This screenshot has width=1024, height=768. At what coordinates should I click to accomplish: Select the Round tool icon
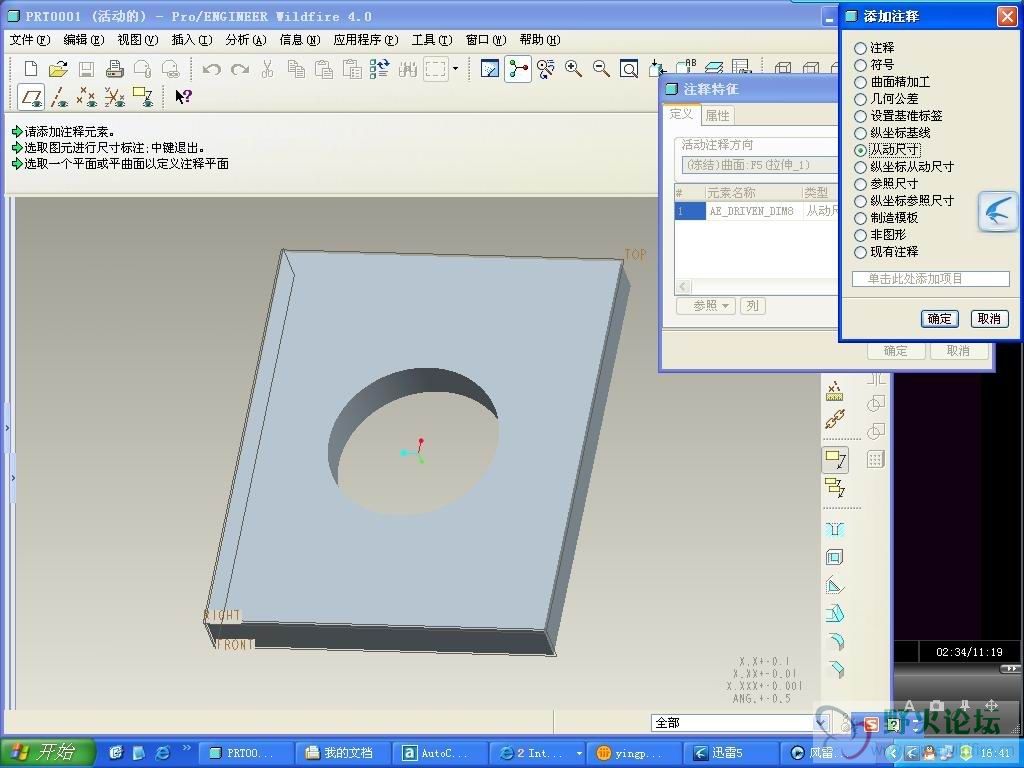(x=835, y=641)
